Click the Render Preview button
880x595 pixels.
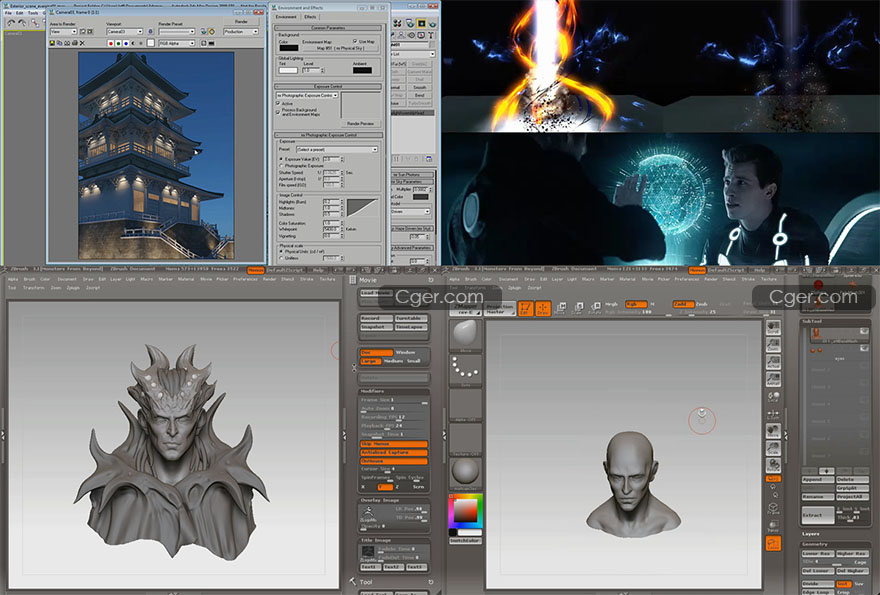click(360, 123)
